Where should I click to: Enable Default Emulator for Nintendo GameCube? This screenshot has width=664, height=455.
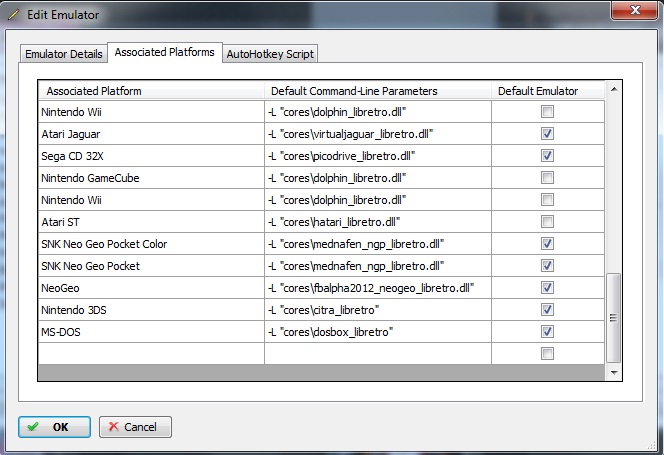coord(547,178)
